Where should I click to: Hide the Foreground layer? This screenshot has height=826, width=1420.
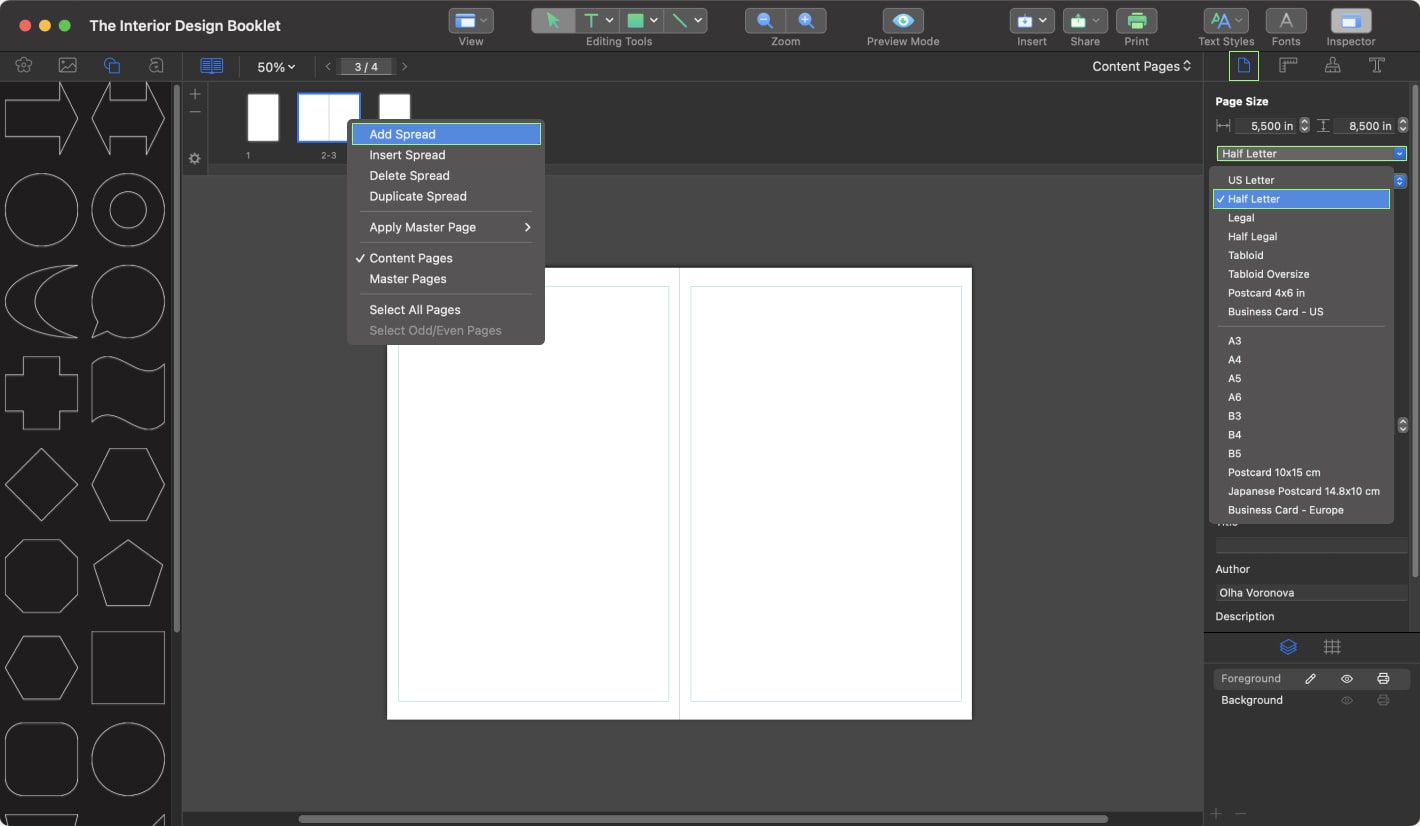1347,678
